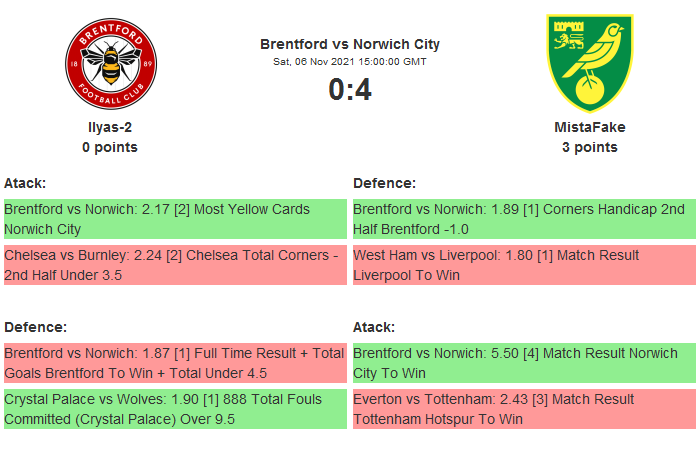
Task: Click the 0:4 final score
Action: click(x=350, y=90)
